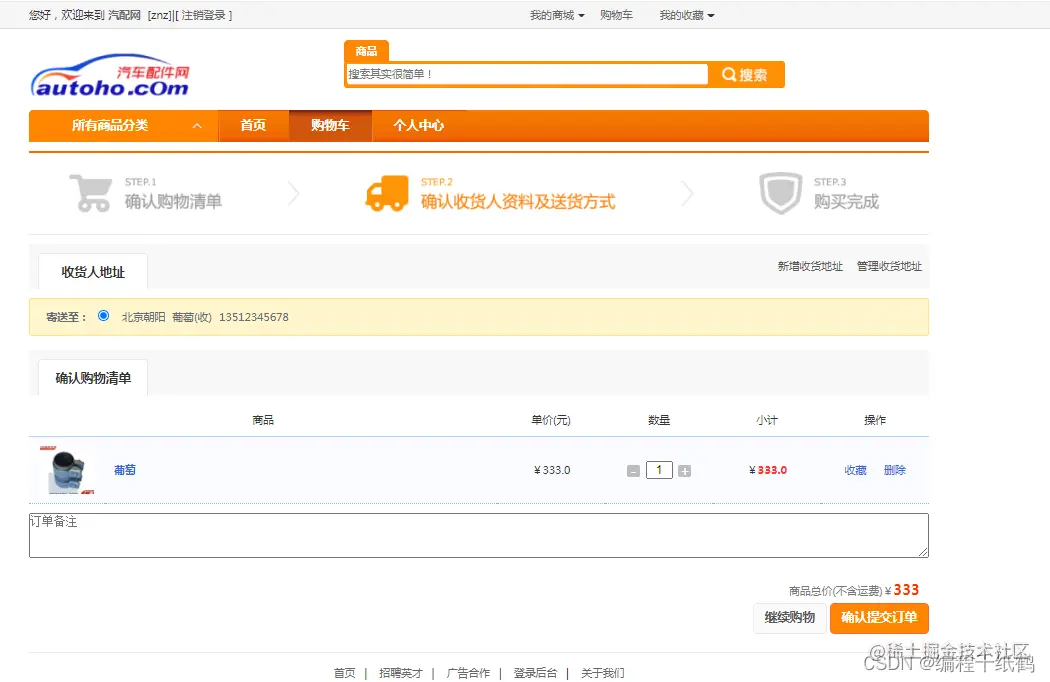Click the quantity input box
The width and height of the screenshot is (1050, 682).
pos(659,470)
